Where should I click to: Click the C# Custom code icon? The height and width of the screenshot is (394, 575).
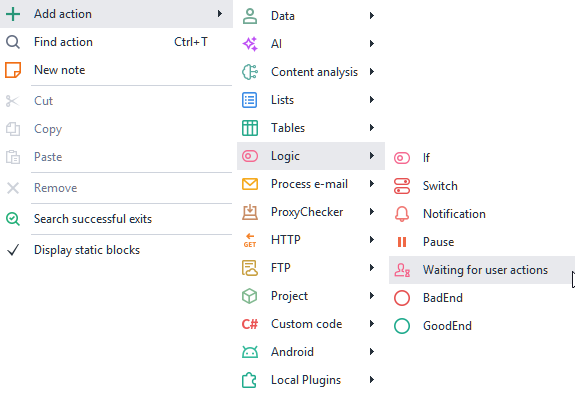[x=250, y=324]
